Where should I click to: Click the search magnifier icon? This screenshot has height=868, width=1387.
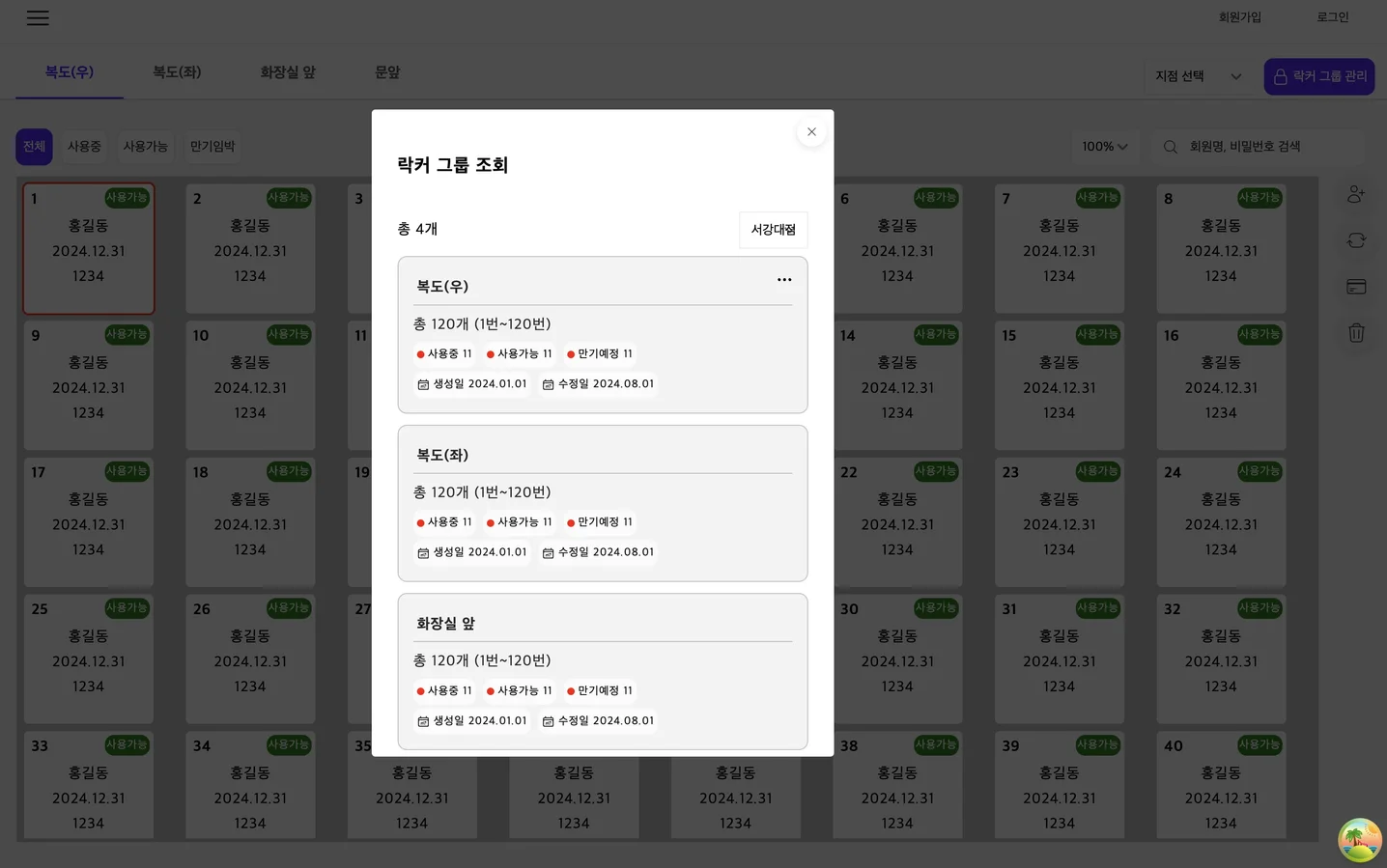1170,147
